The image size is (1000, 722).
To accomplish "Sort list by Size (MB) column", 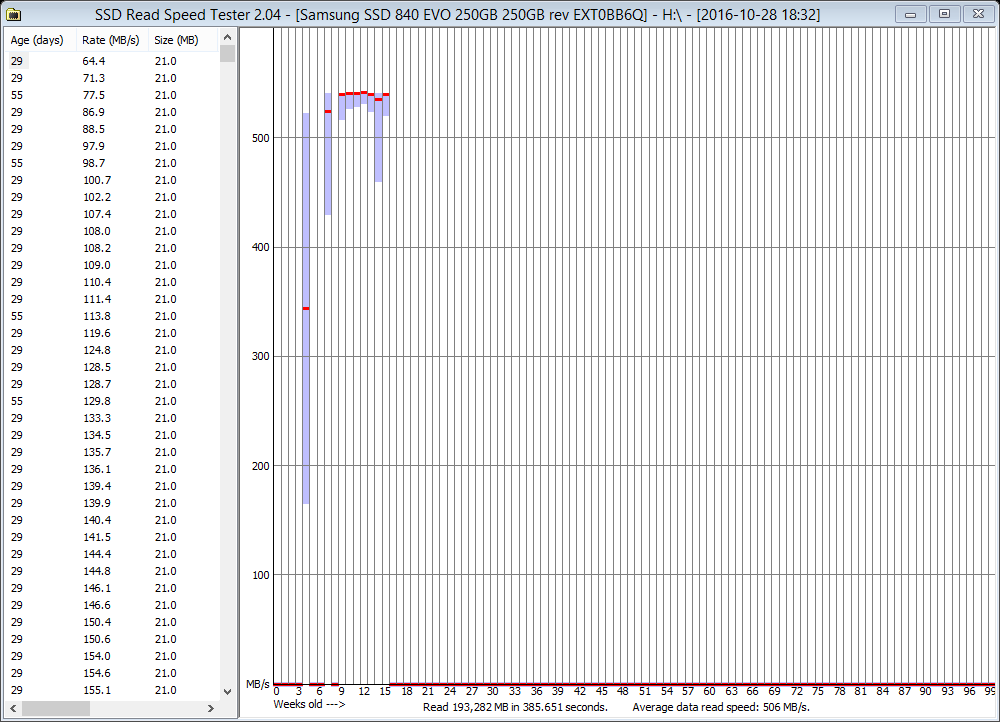I will pos(177,40).
